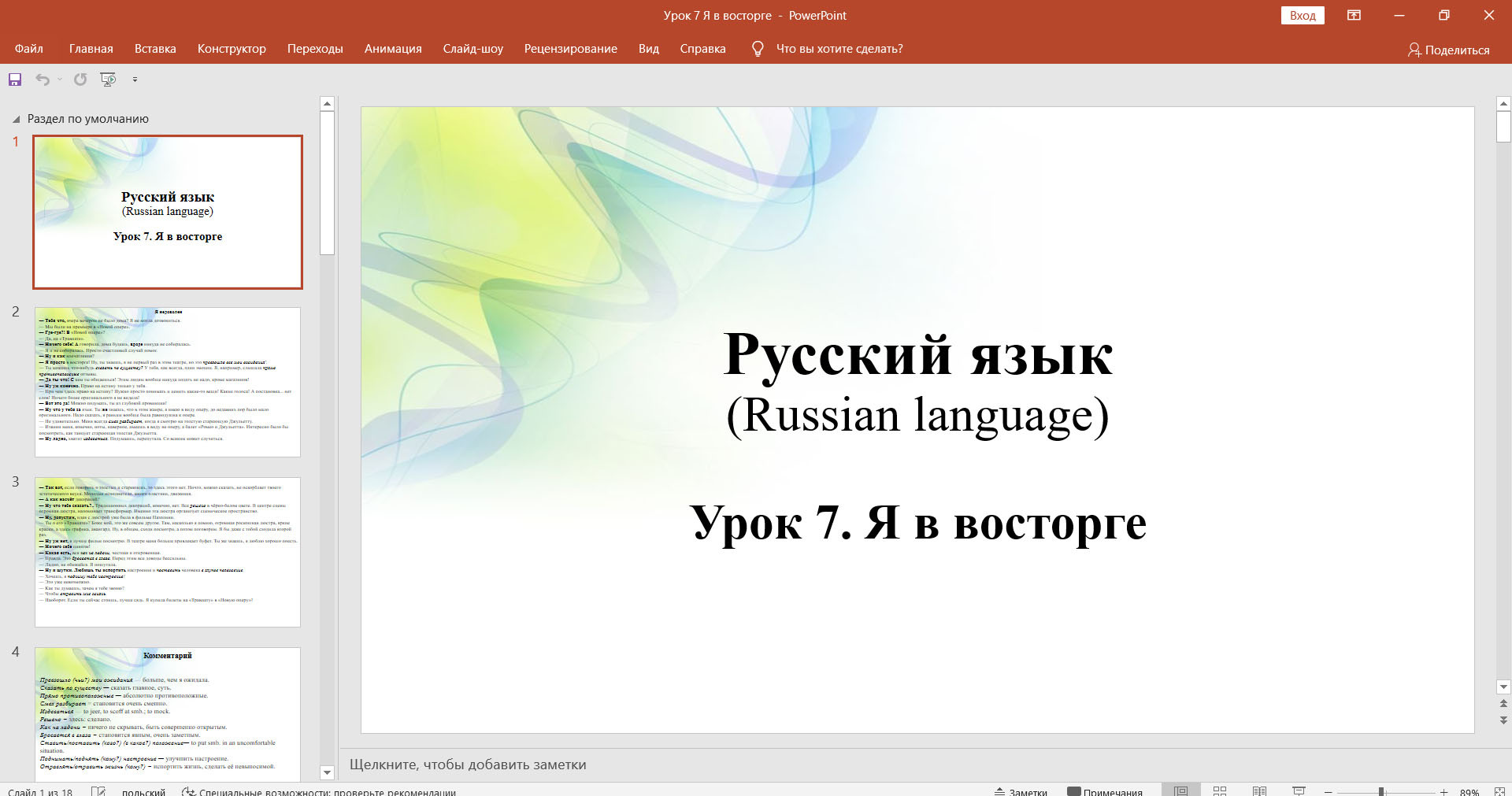Switch to Normal view in the status bar

(x=1180, y=791)
